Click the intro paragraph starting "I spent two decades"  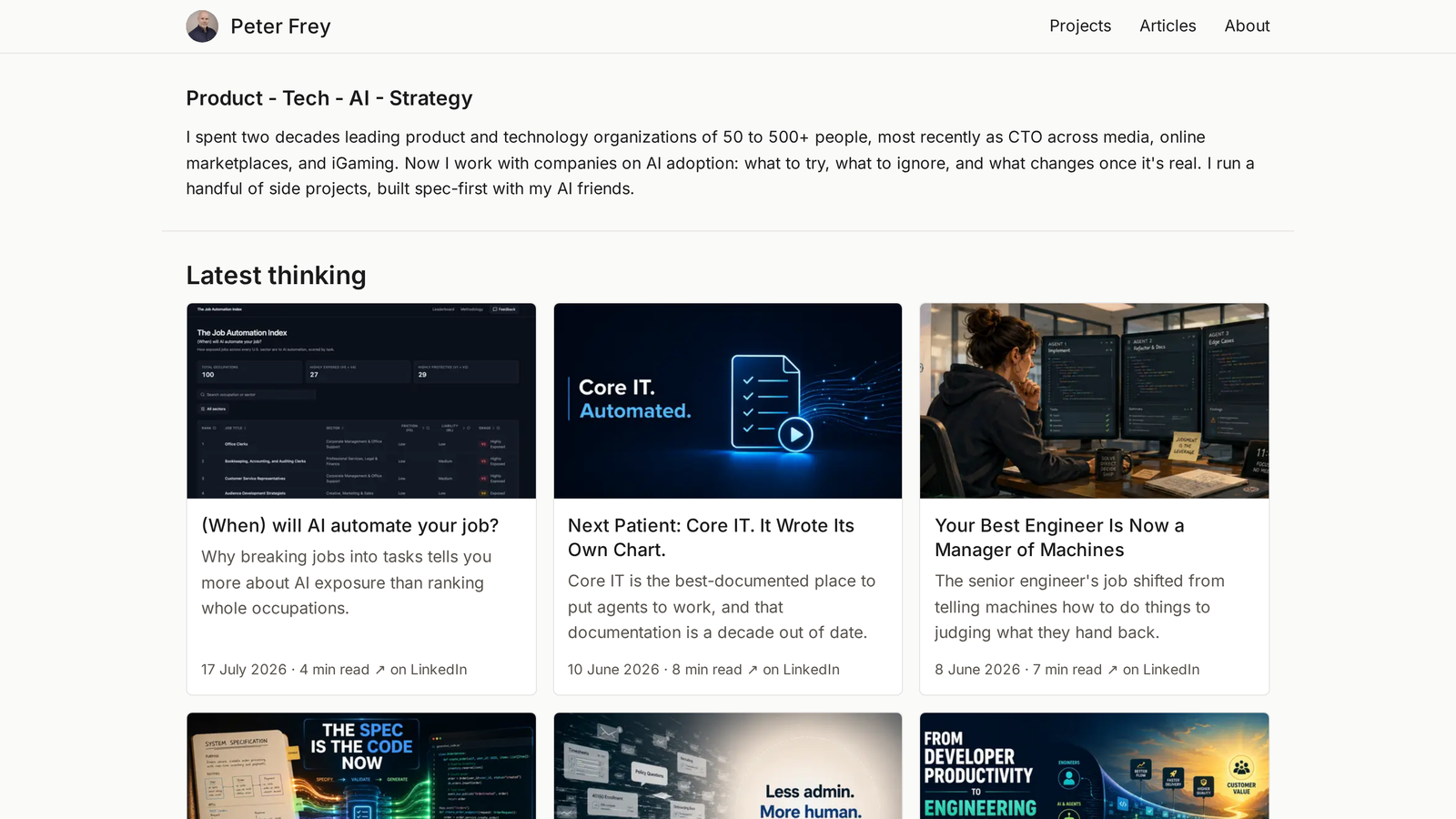pos(721,163)
